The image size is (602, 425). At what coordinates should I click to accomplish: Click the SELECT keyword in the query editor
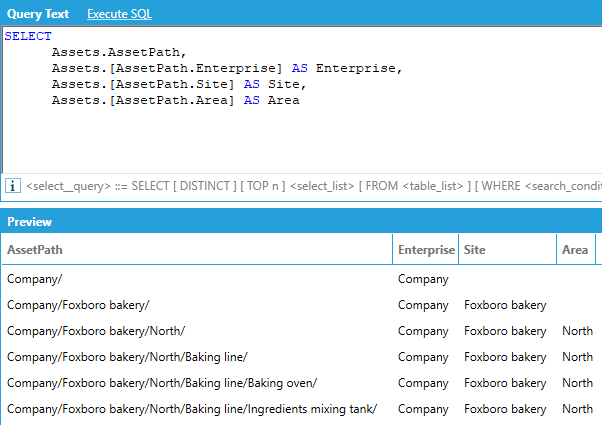point(28,36)
